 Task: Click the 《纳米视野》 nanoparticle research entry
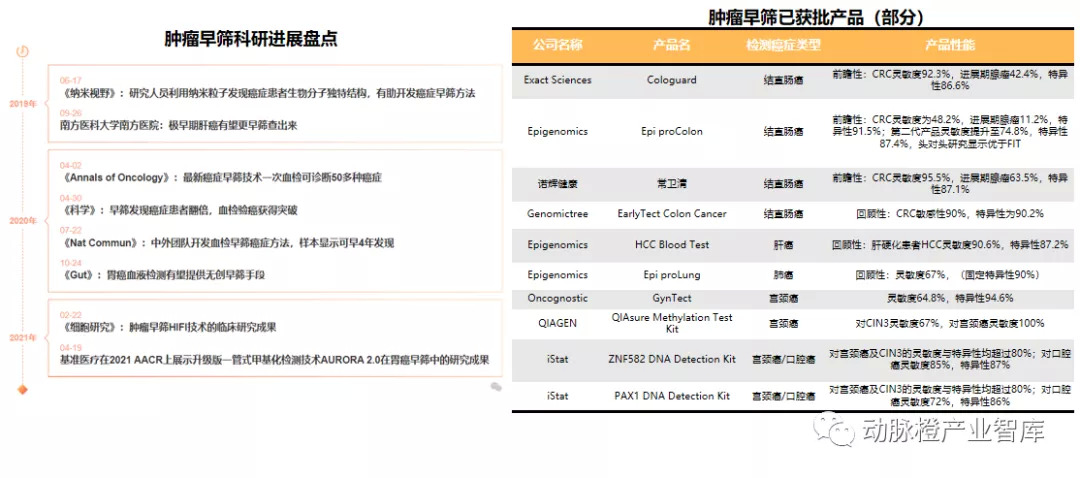tap(267, 93)
